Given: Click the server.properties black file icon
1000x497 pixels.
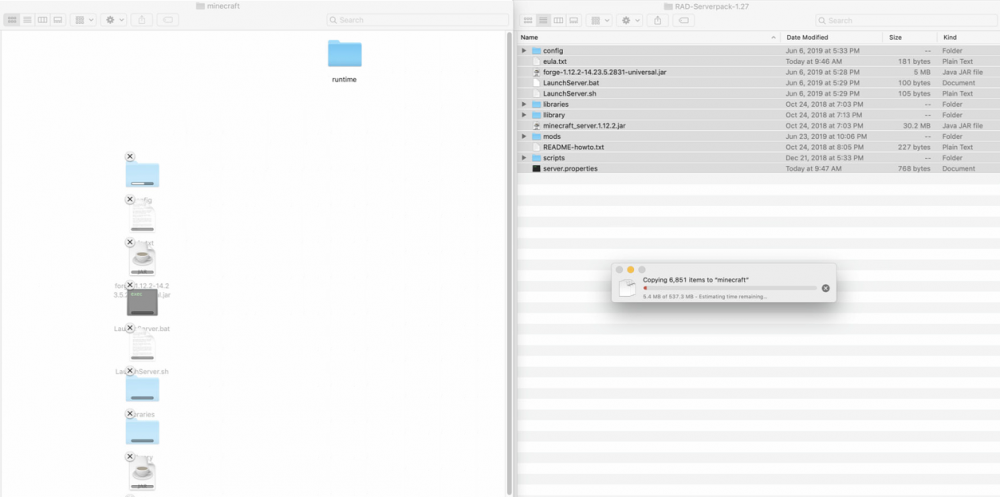Looking at the screenshot, I should [x=536, y=168].
